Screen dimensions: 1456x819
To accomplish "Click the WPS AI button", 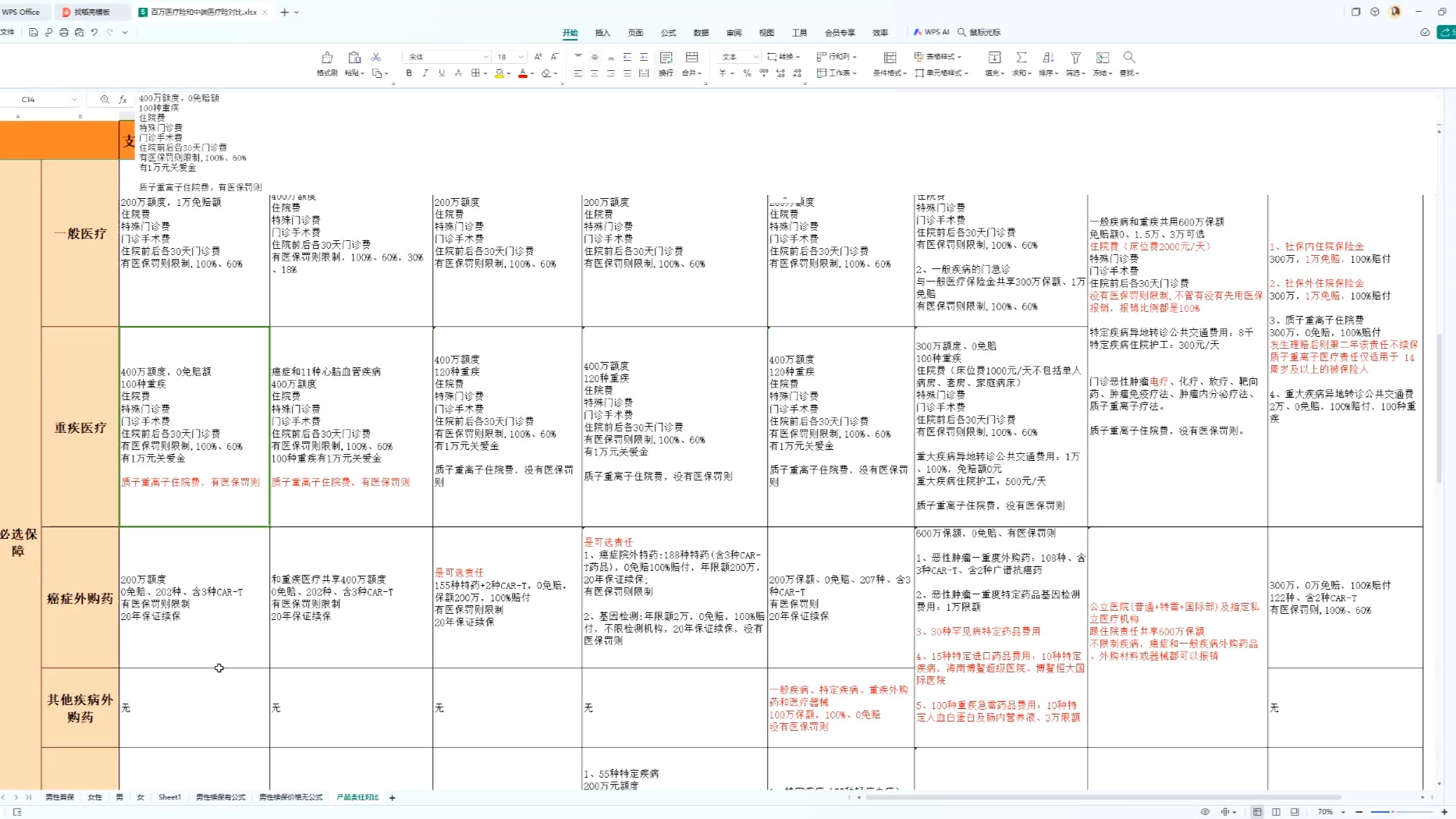I will (x=932, y=33).
